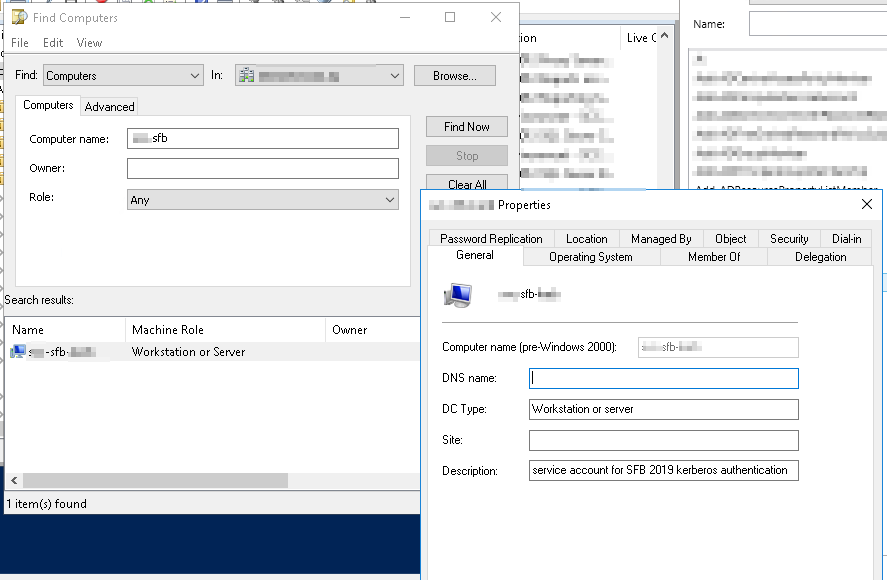This screenshot has height=580, width=887.
Task: Select the General tab in Properties
Action: (475, 255)
